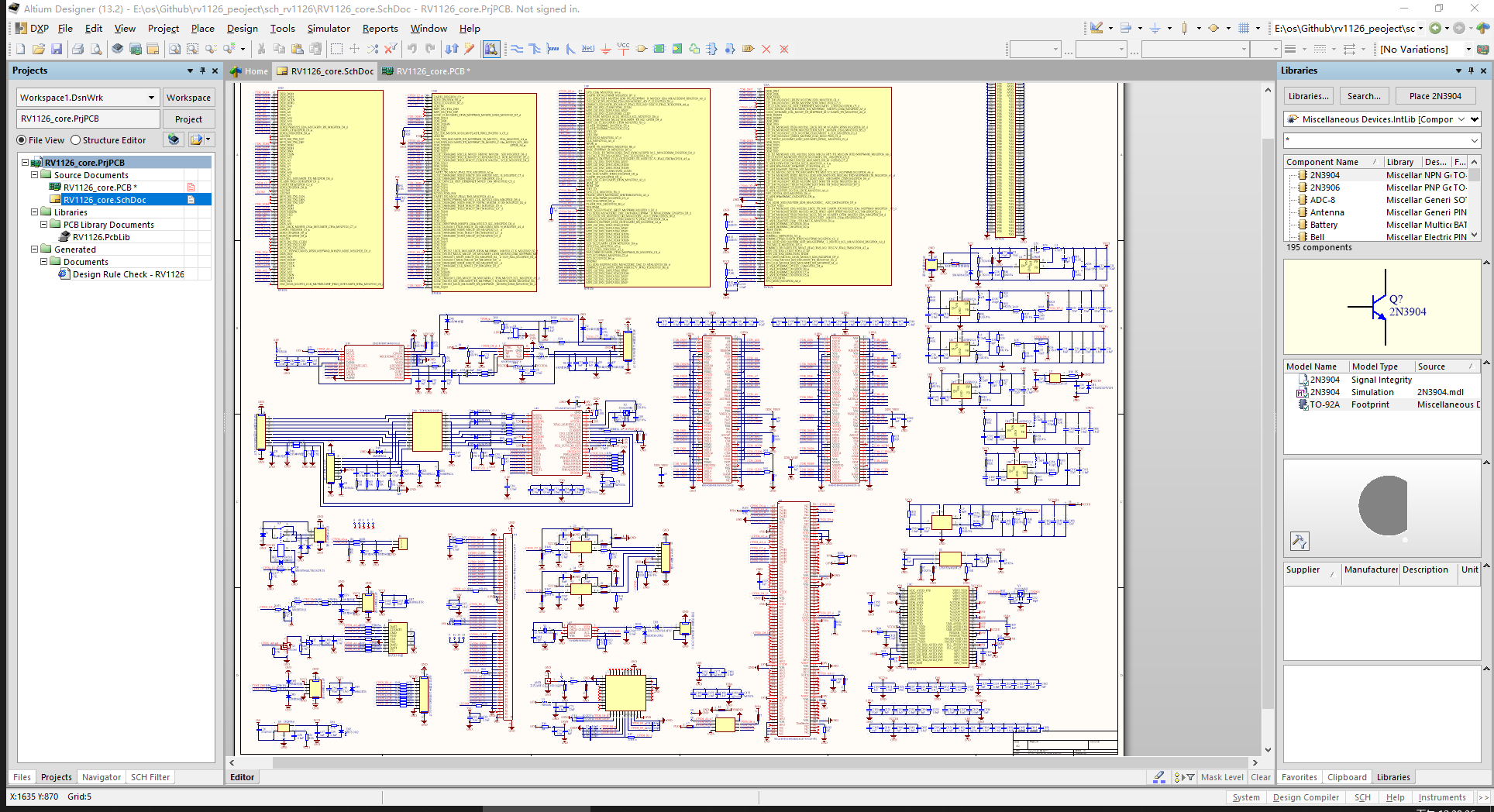
Task: Switch to the RV1126_core.PCB tab
Action: pos(431,71)
